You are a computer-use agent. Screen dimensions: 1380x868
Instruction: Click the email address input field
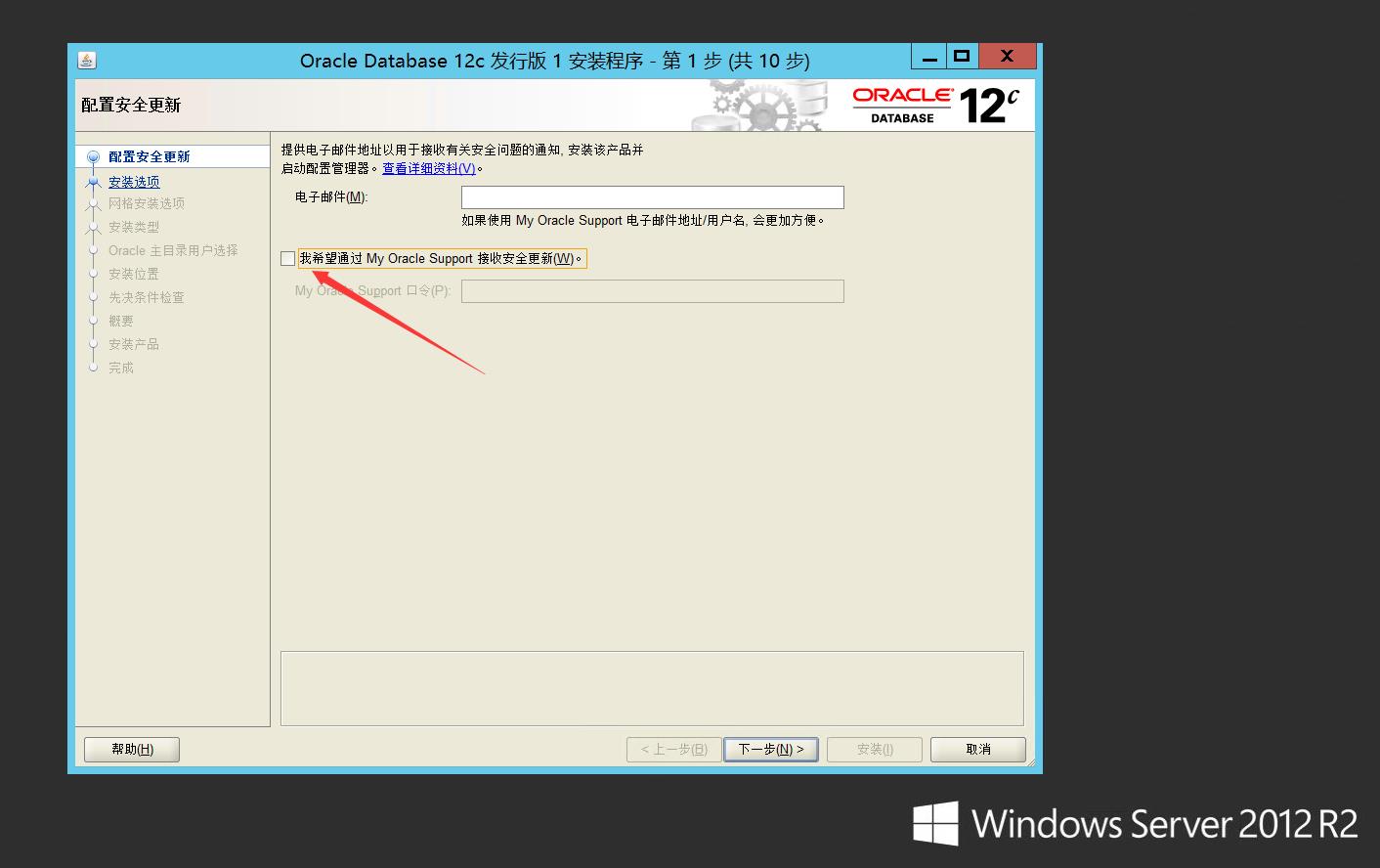(652, 197)
